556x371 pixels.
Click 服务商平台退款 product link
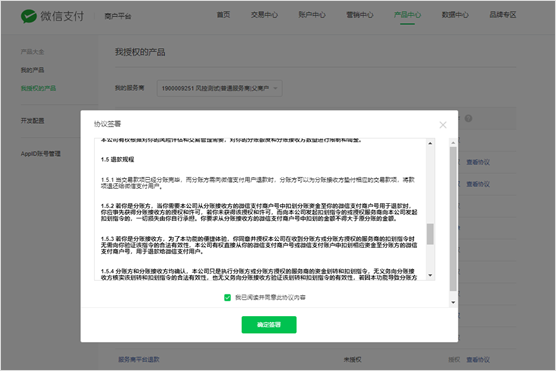[139, 360]
